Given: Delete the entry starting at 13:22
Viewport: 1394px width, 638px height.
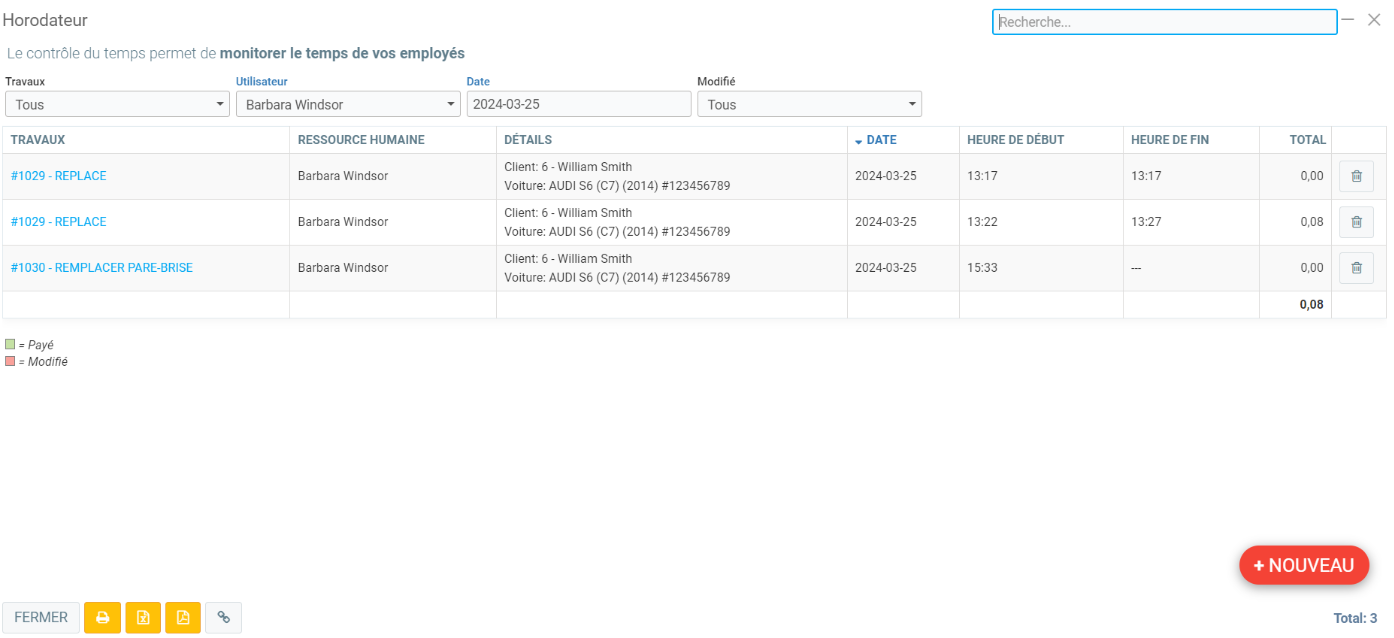Looking at the screenshot, I should [x=1356, y=222].
